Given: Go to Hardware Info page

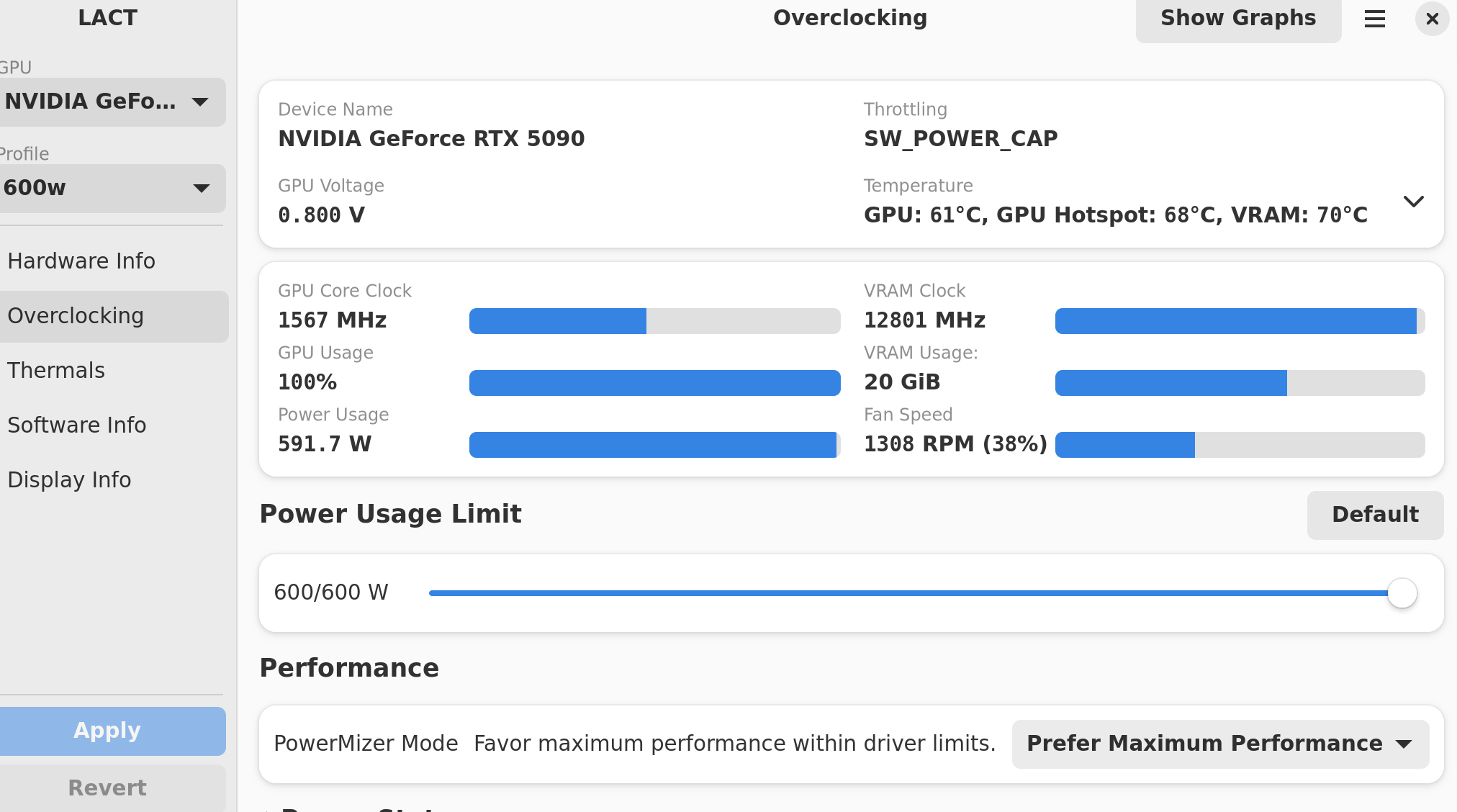Looking at the screenshot, I should pyautogui.click(x=113, y=261).
